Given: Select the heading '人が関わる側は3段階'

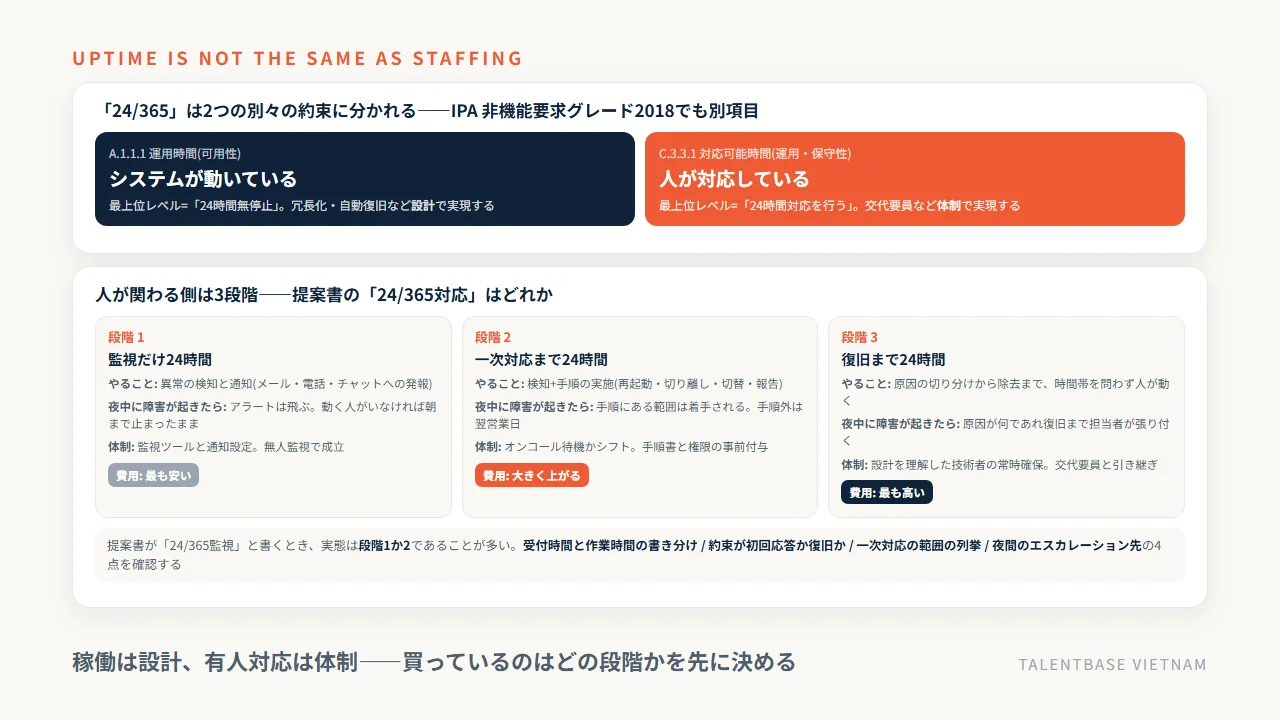Looking at the screenshot, I should click(x=177, y=295).
